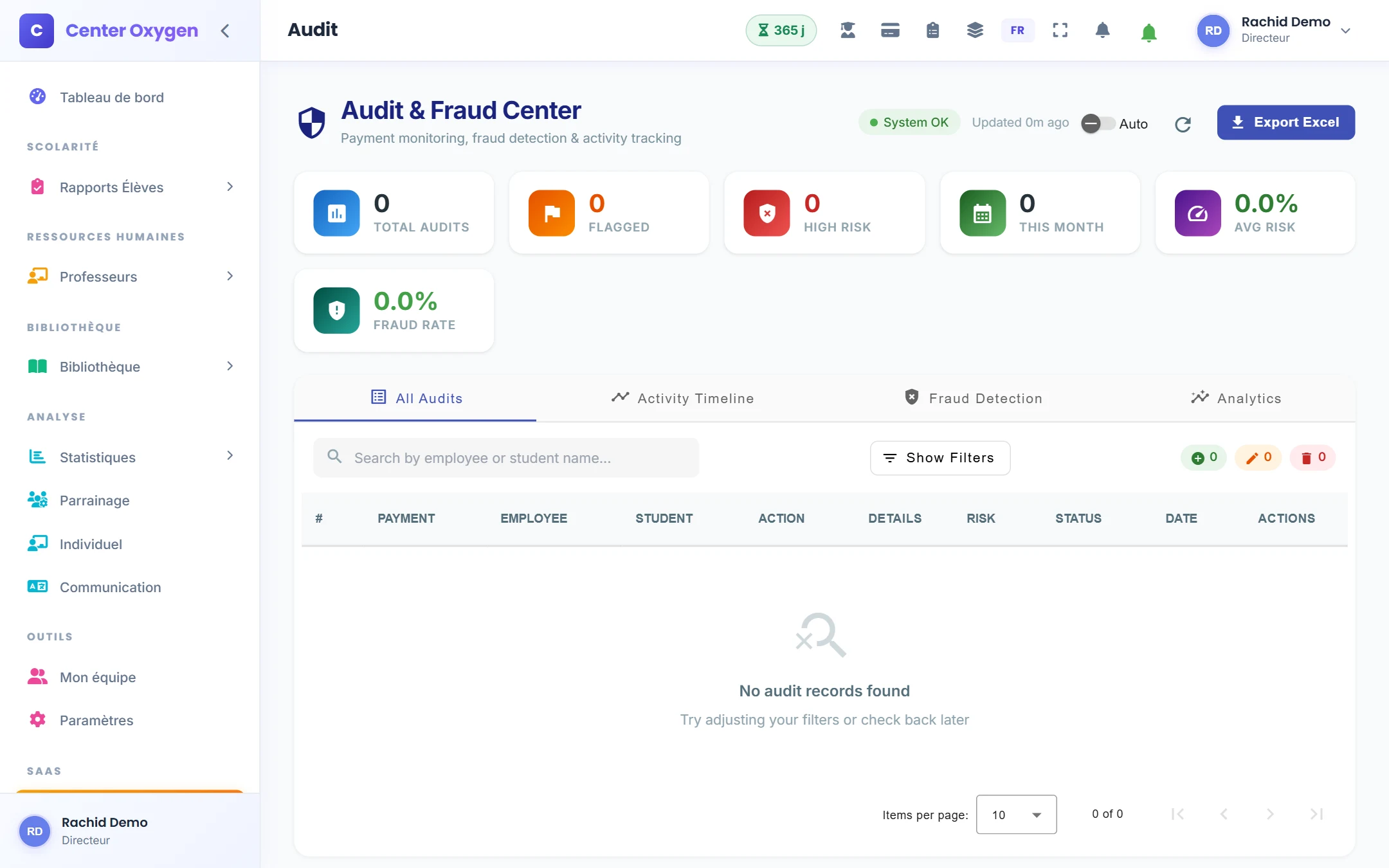
Task: Click the deleted records trash badge
Action: tap(1312, 458)
